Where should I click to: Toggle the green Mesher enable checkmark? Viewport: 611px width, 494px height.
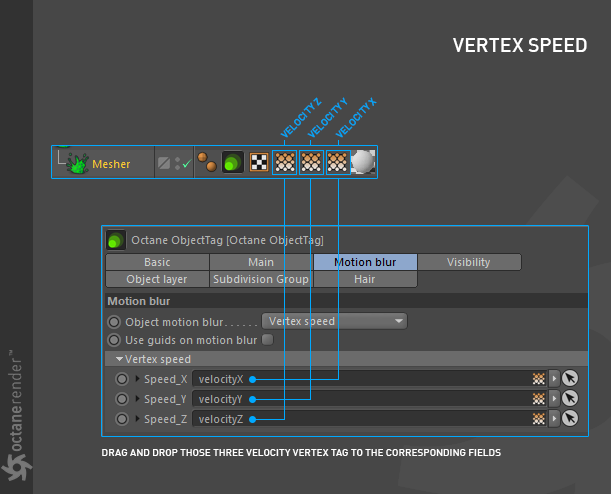click(187, 163)
